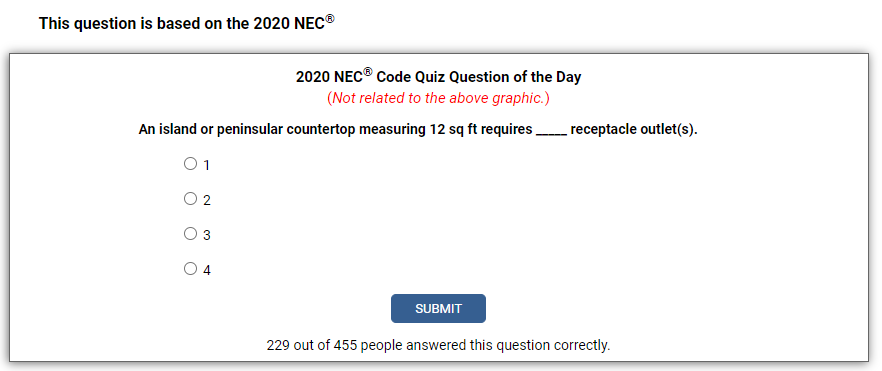
Task: Click the "Code Quiz Question of the Day" heading
Action: click(479, 77)
